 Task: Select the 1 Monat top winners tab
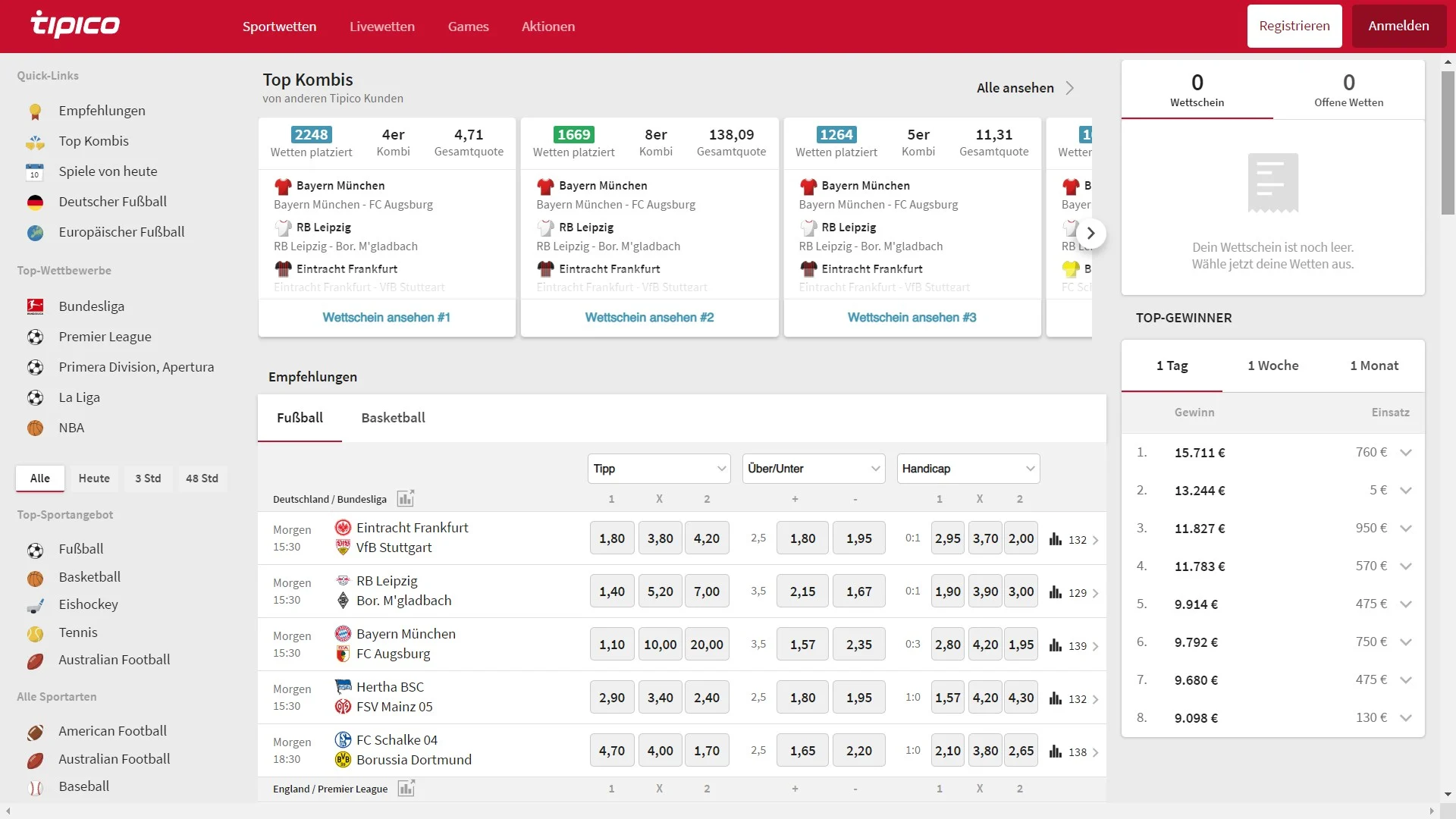[1374, 366]
